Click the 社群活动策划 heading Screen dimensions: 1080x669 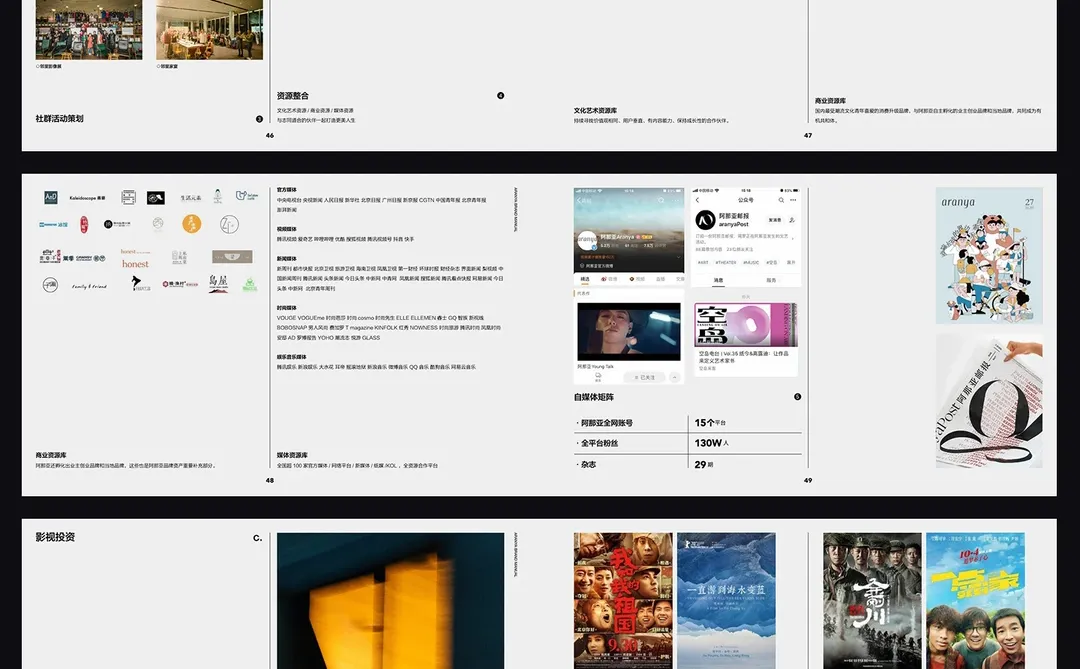coord(59,119)
